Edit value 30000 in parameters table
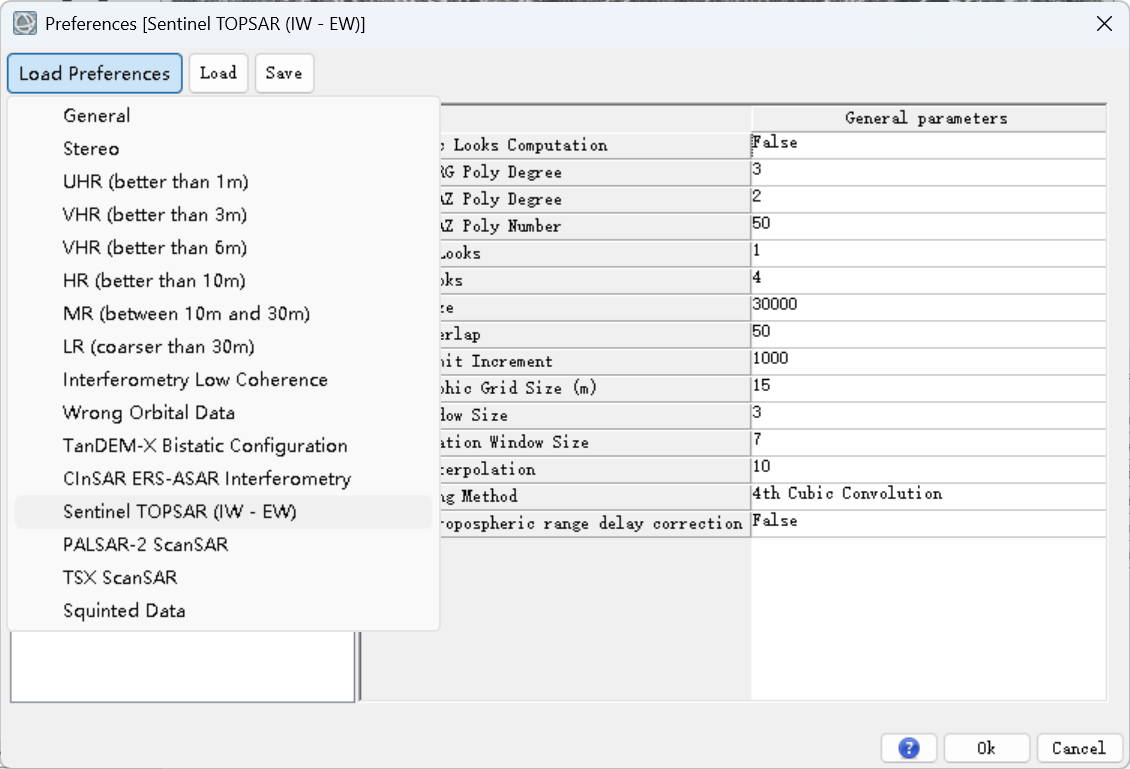Viewport: 1130px width, 769px height. point(928,307)
